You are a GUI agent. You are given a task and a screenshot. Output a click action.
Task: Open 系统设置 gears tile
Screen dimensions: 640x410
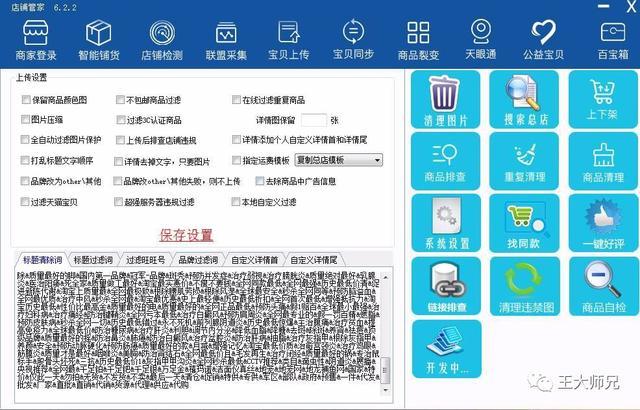click(x=446, y=223)
